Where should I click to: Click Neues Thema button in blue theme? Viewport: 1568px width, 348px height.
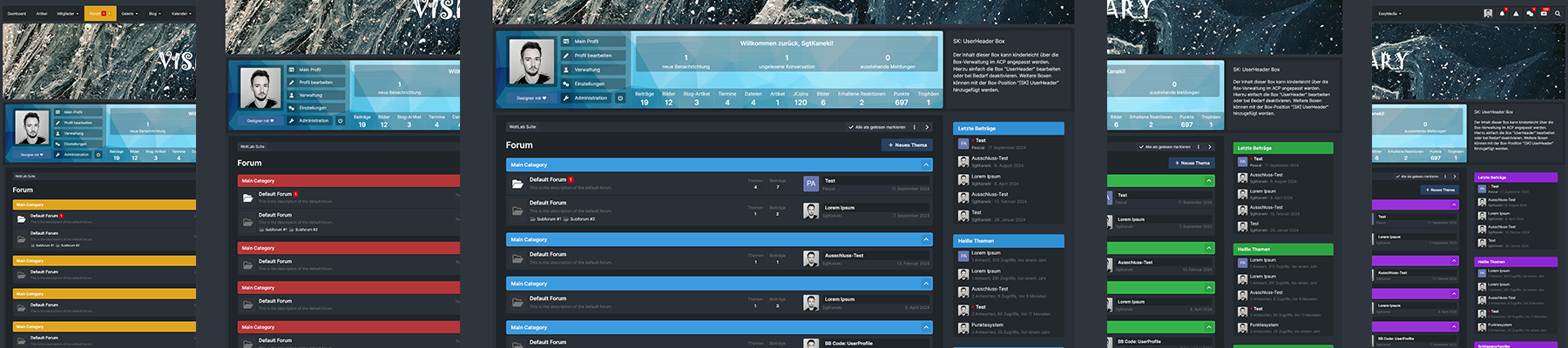point(908,145)
